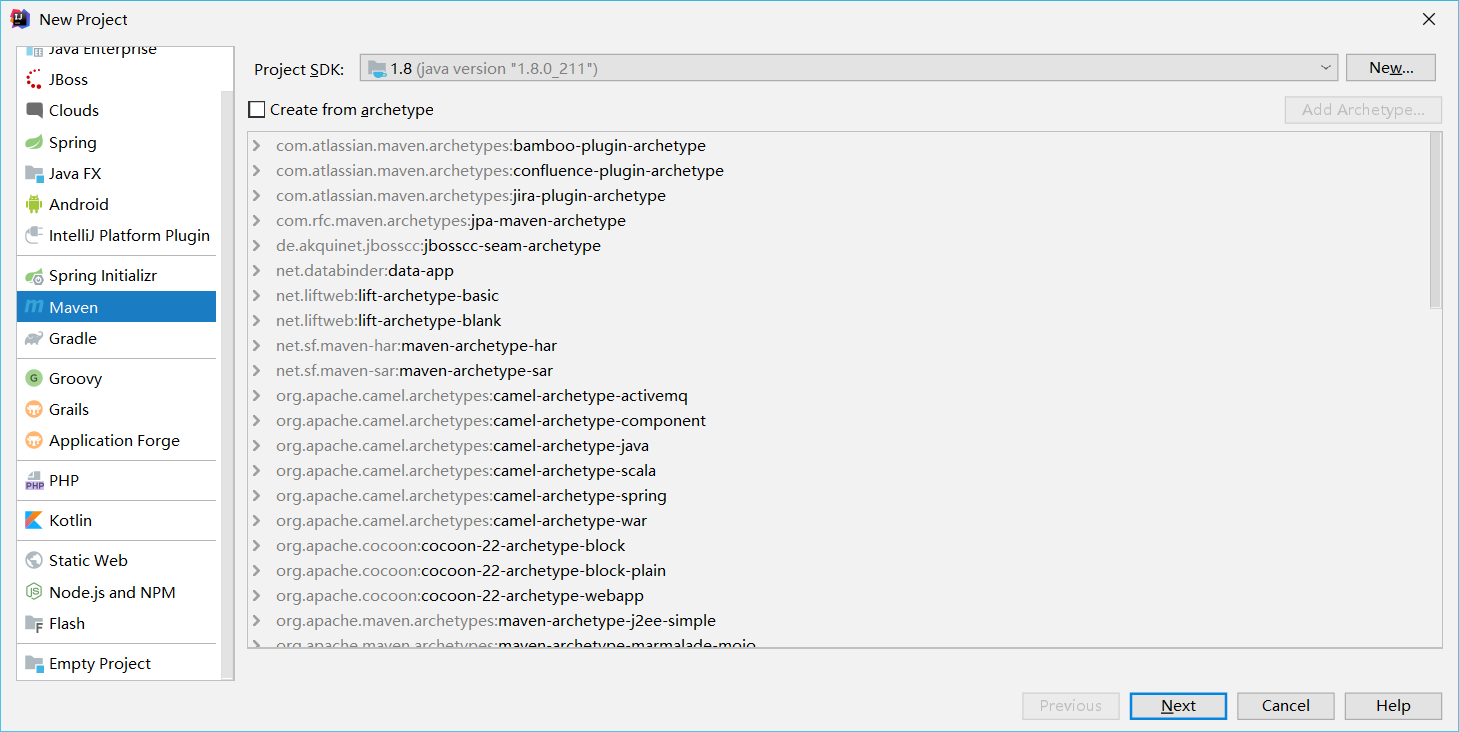
Task: Click the Previous button
Action: (x=1070, y=706)
